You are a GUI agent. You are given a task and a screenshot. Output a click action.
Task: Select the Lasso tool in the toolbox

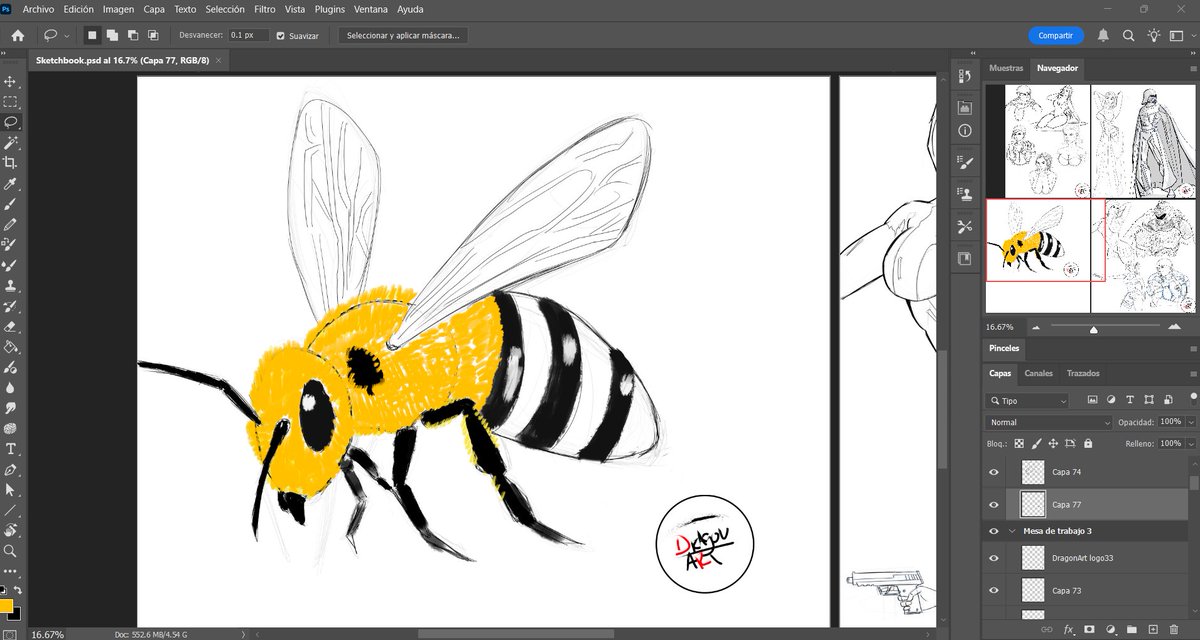pyautogui.click(x=10, y=121)
